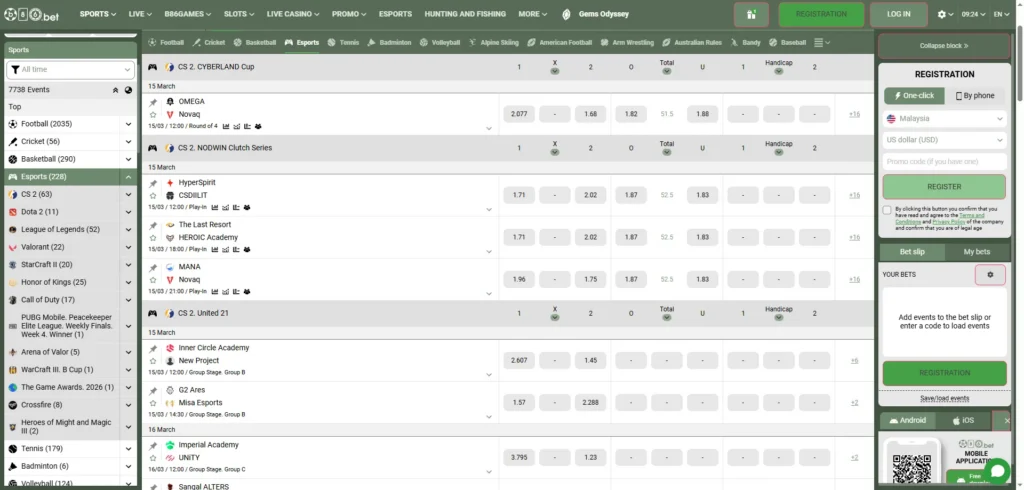Favorite the Imperial Academy match star

(153, 458)
